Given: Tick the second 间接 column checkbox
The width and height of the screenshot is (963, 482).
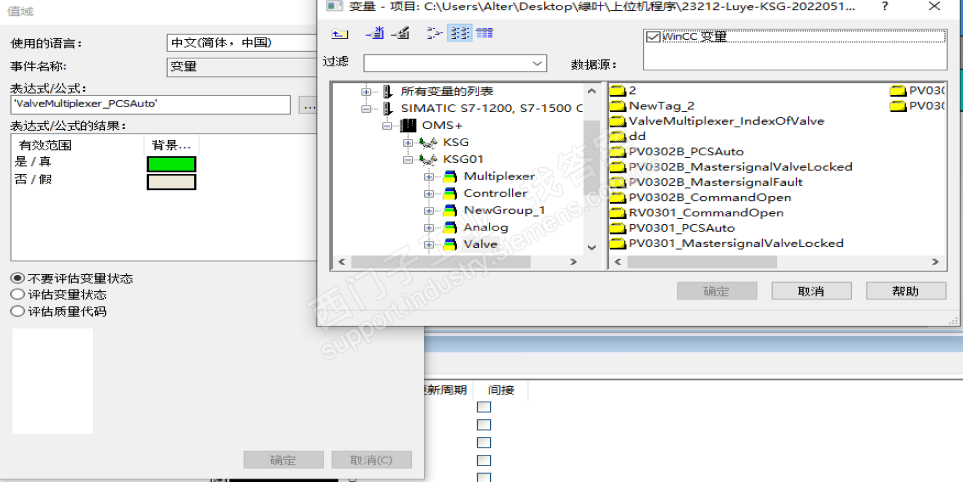Looking at the screenshot, I should tap(485, 425).
